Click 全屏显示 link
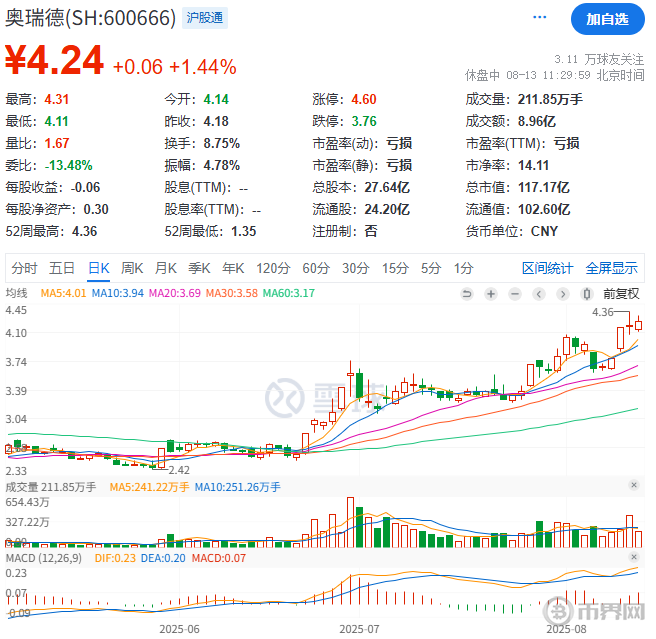This screenshot has height=639, width=656. click(611, 268)
